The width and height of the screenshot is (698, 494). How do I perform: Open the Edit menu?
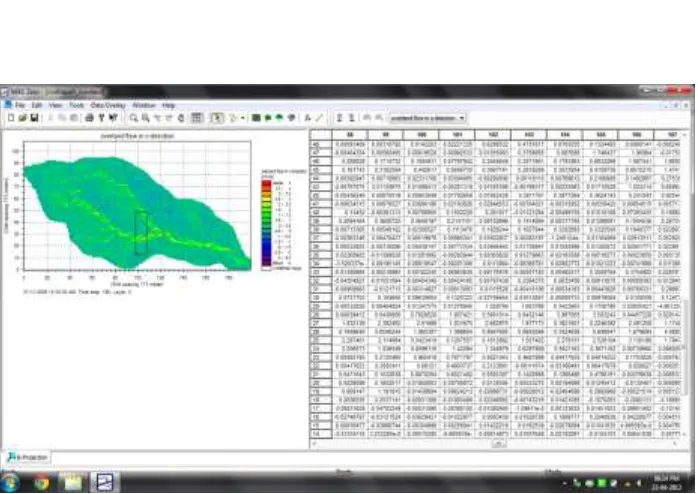37,105
